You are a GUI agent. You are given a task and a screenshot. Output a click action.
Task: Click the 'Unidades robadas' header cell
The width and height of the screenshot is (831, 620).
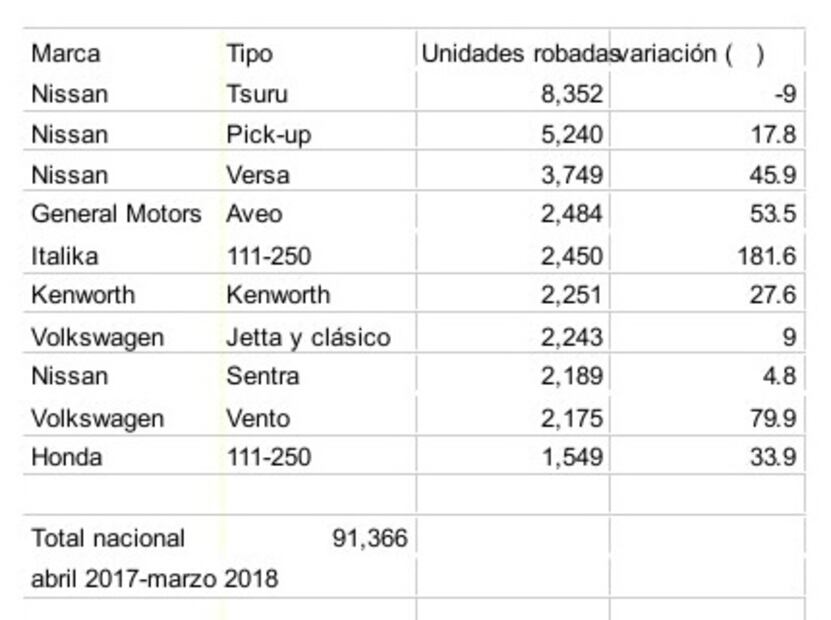[x=514, y=54]
